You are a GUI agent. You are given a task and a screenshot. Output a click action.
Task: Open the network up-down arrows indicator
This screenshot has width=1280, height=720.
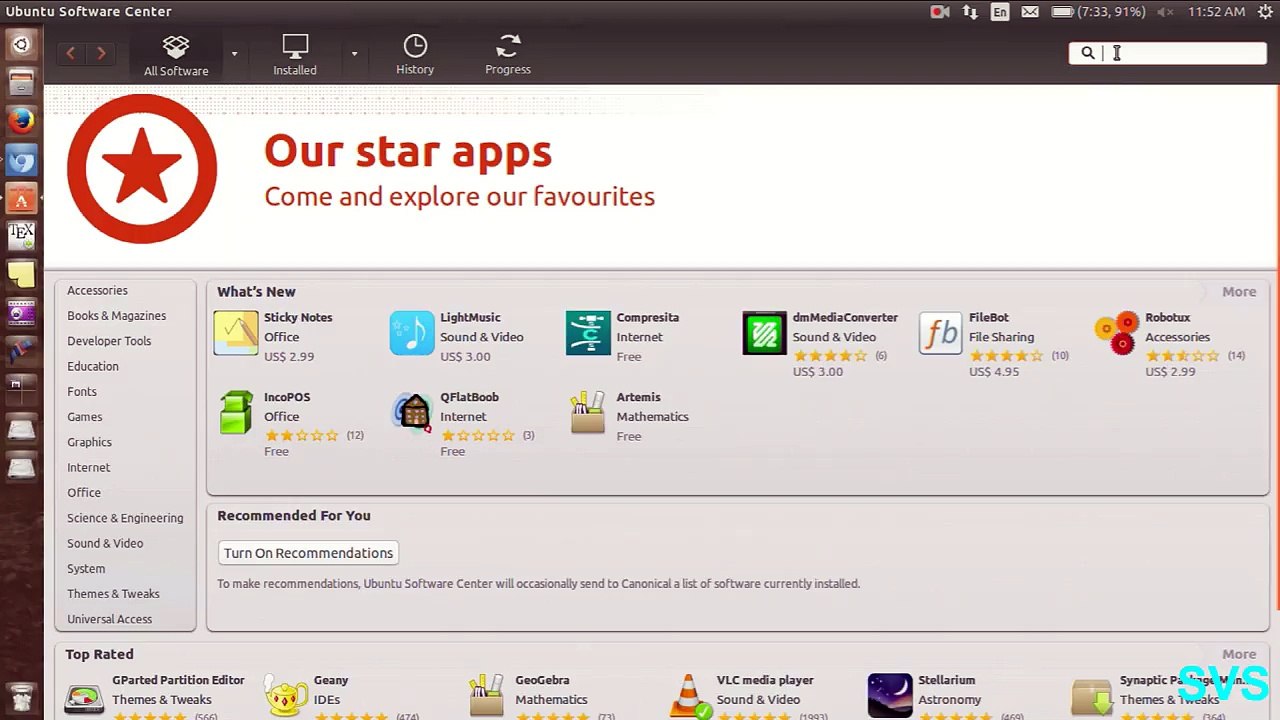[970, 12]
